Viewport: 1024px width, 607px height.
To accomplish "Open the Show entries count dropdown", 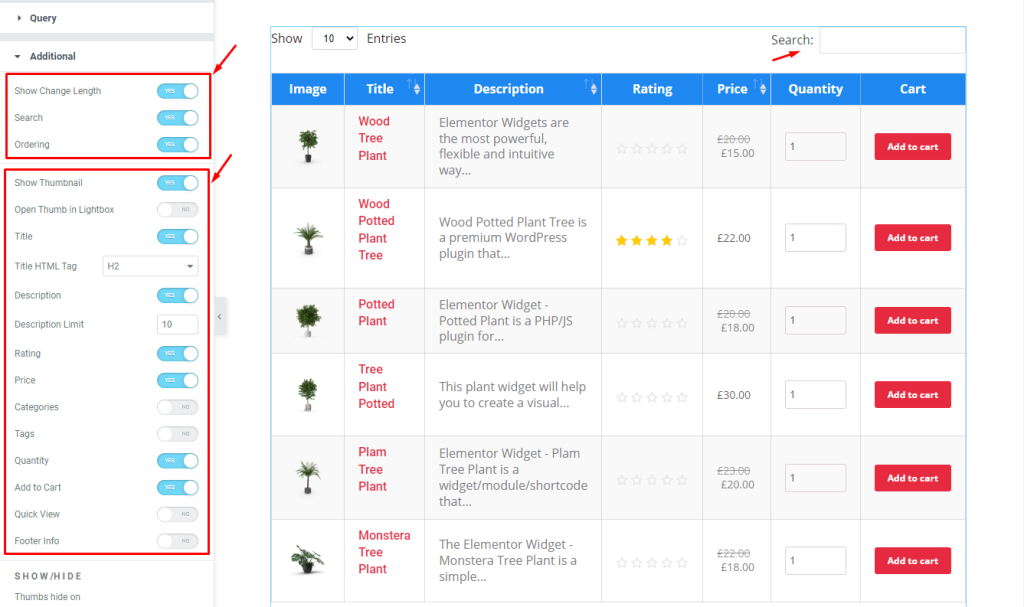I will 334,39.
